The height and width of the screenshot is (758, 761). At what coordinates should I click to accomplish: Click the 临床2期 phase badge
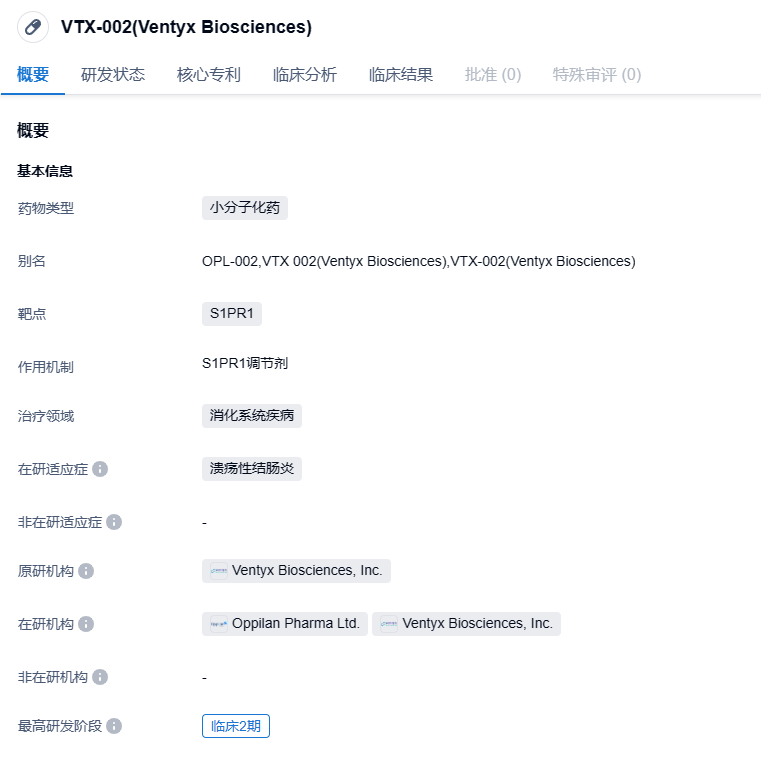point(236,726)
